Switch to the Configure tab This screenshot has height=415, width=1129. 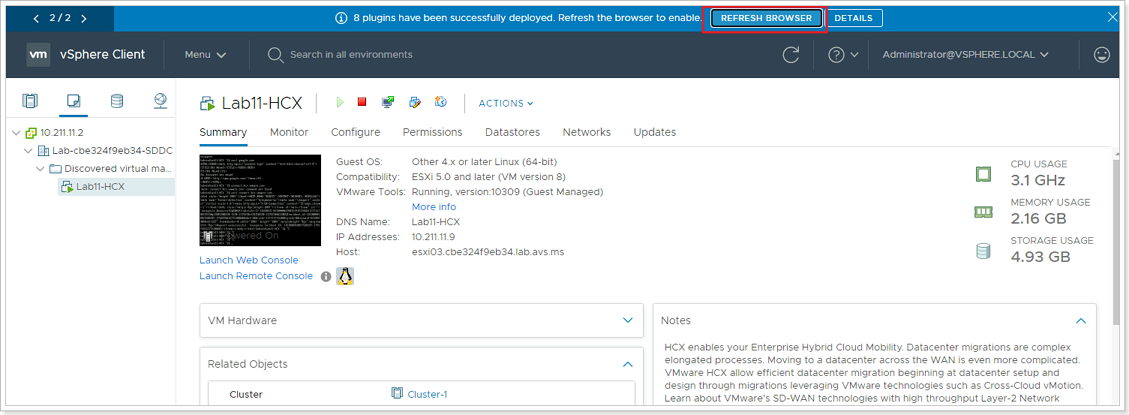356,133
